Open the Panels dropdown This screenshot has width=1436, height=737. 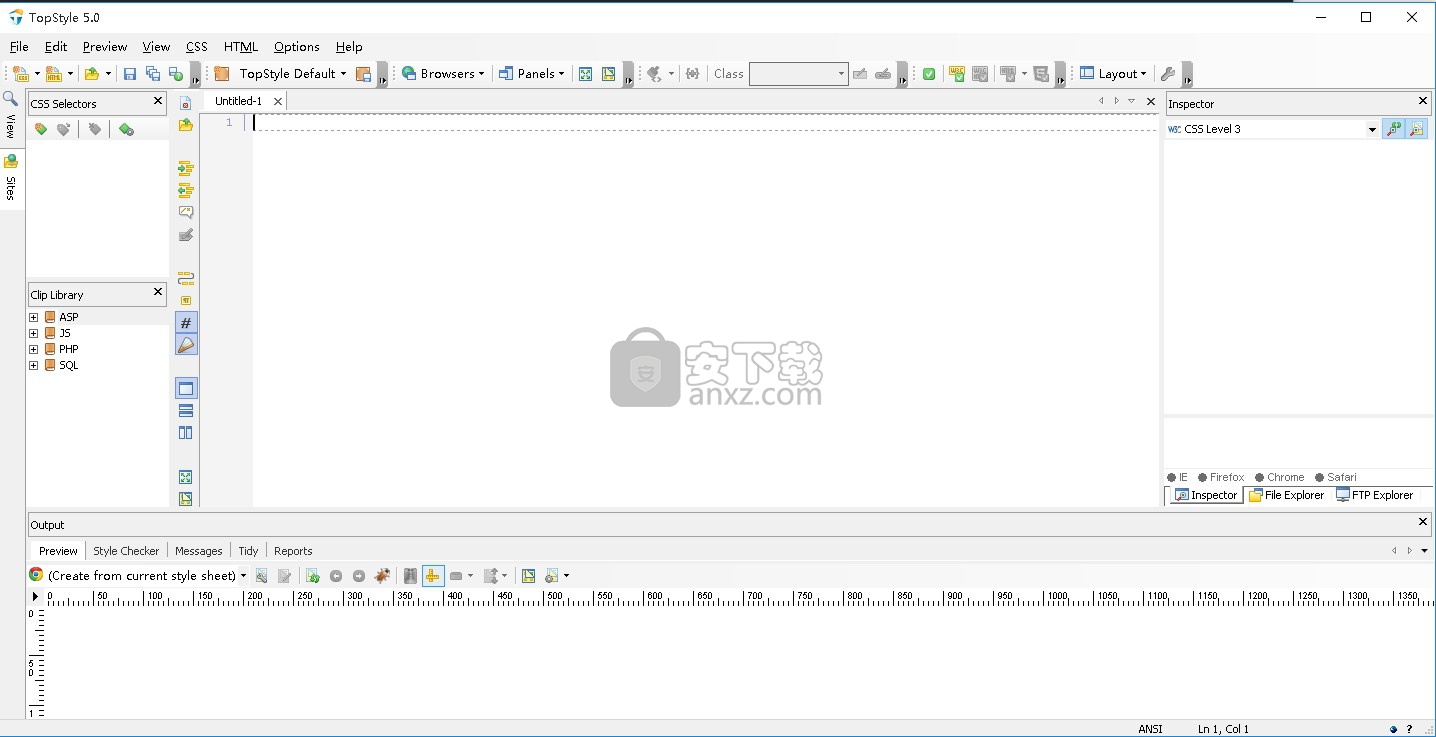pos(531,73)
